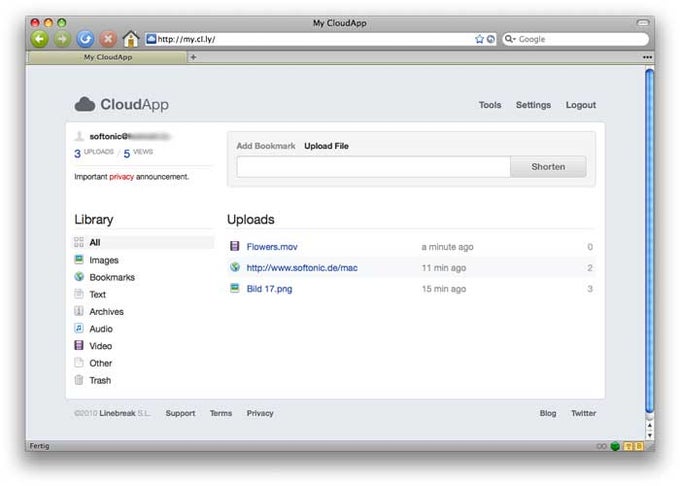
Task: Click the Text document icon in Library
Action: pyautogui.click(x=78, y=294)
